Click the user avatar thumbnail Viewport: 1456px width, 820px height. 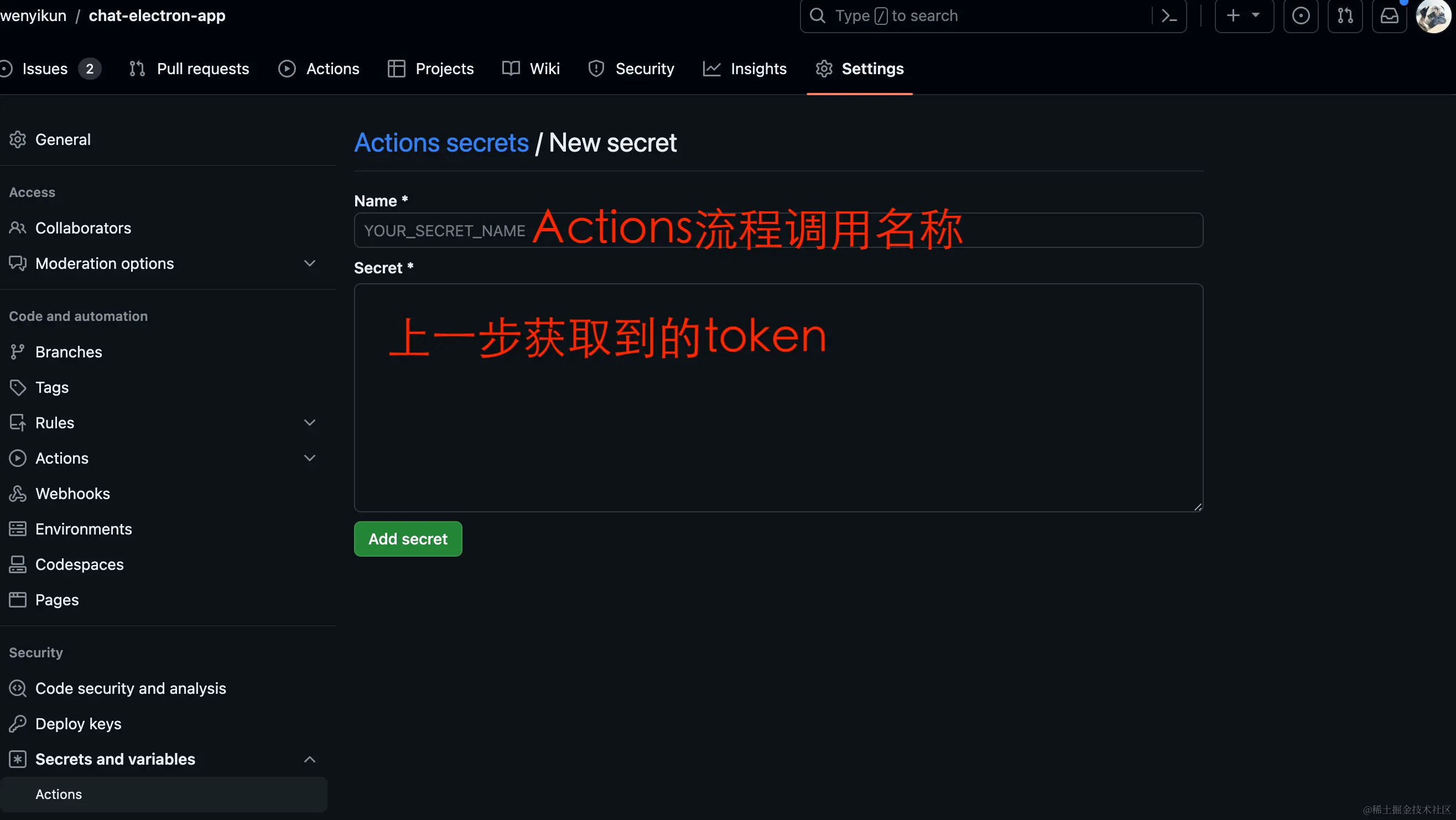[1433, 16]
